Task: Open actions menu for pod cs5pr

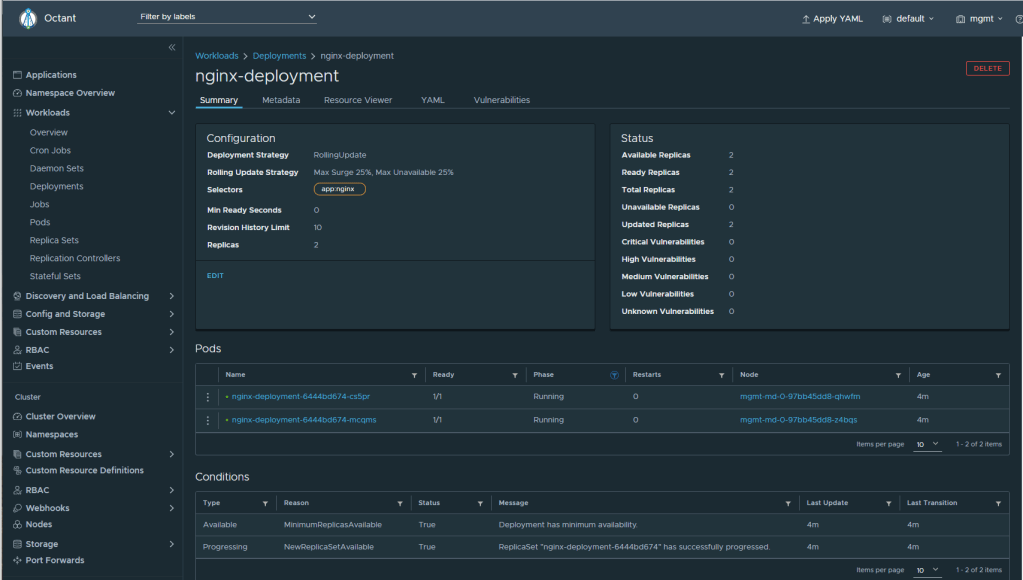Action: coord(208,397)
